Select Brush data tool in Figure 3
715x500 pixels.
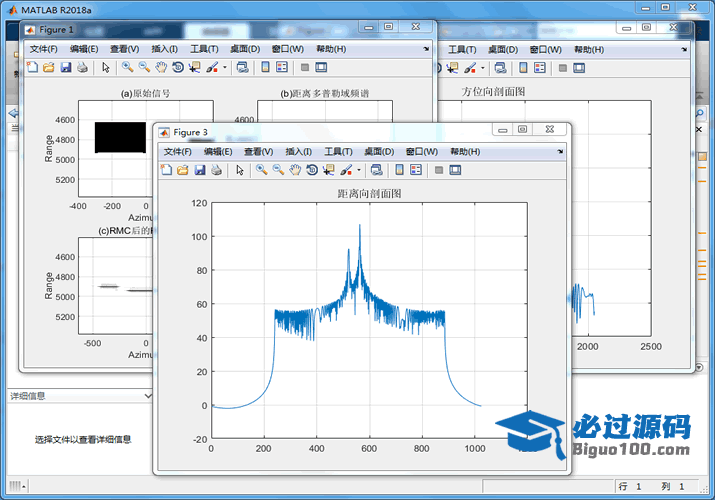[x=347, y=170]
